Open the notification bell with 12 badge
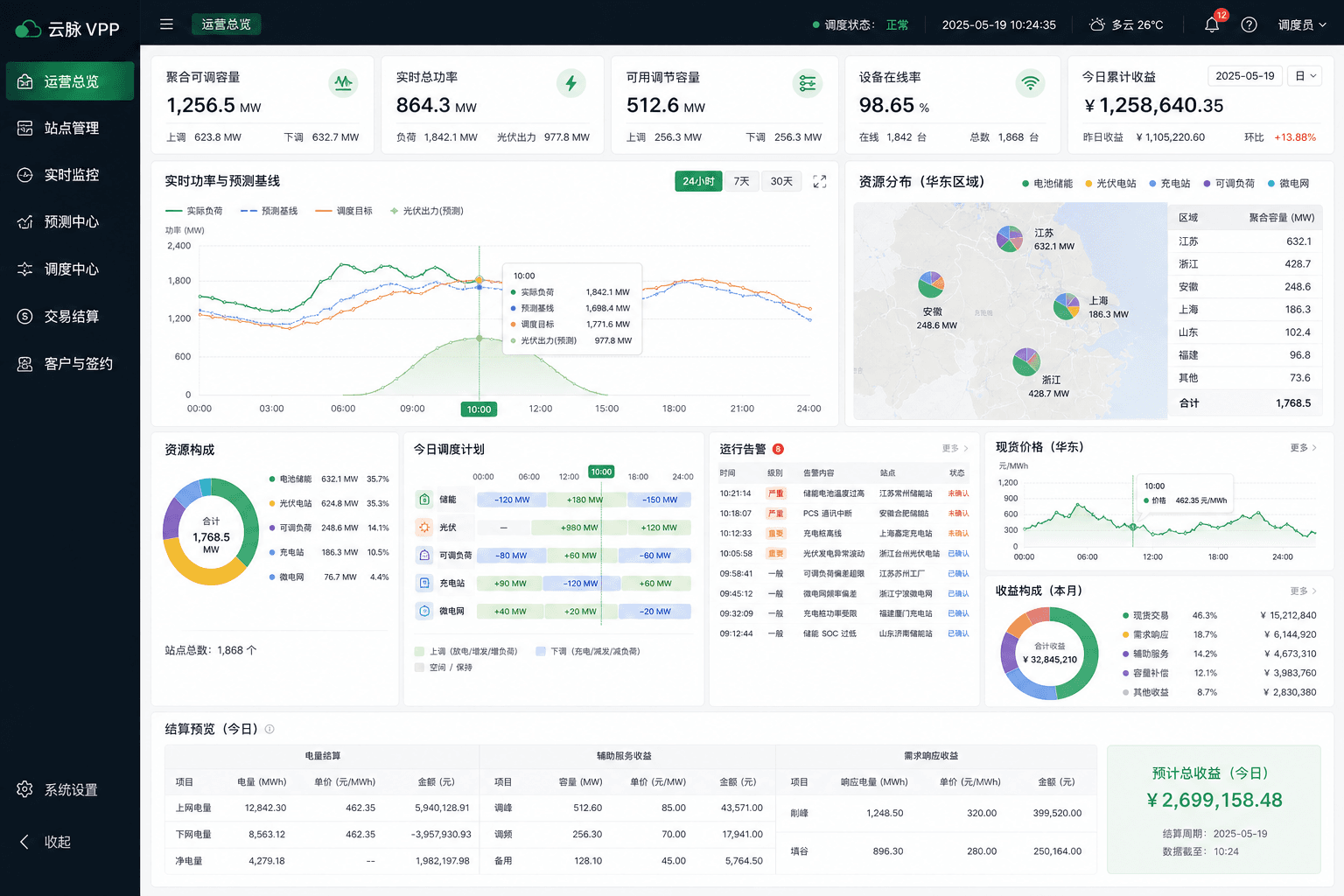Screen dimensions: 1344x896 1212,24
